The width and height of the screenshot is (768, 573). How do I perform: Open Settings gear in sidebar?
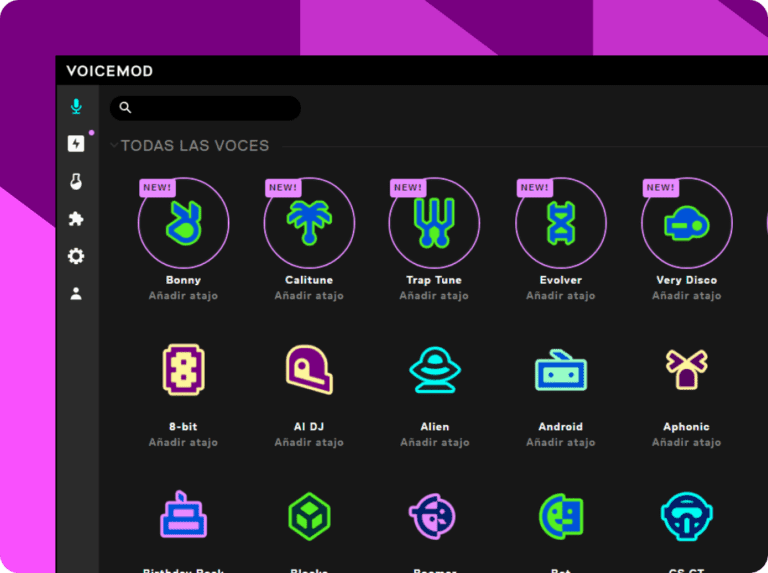coord(76,256)
